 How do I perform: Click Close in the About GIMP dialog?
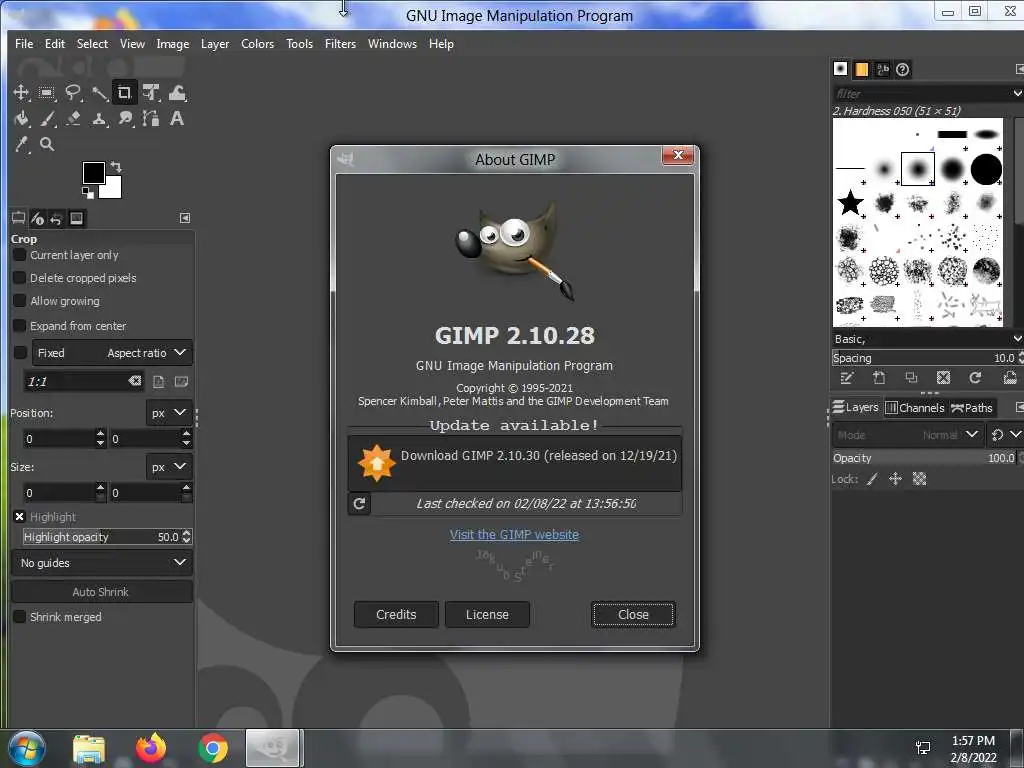(633, 615)
